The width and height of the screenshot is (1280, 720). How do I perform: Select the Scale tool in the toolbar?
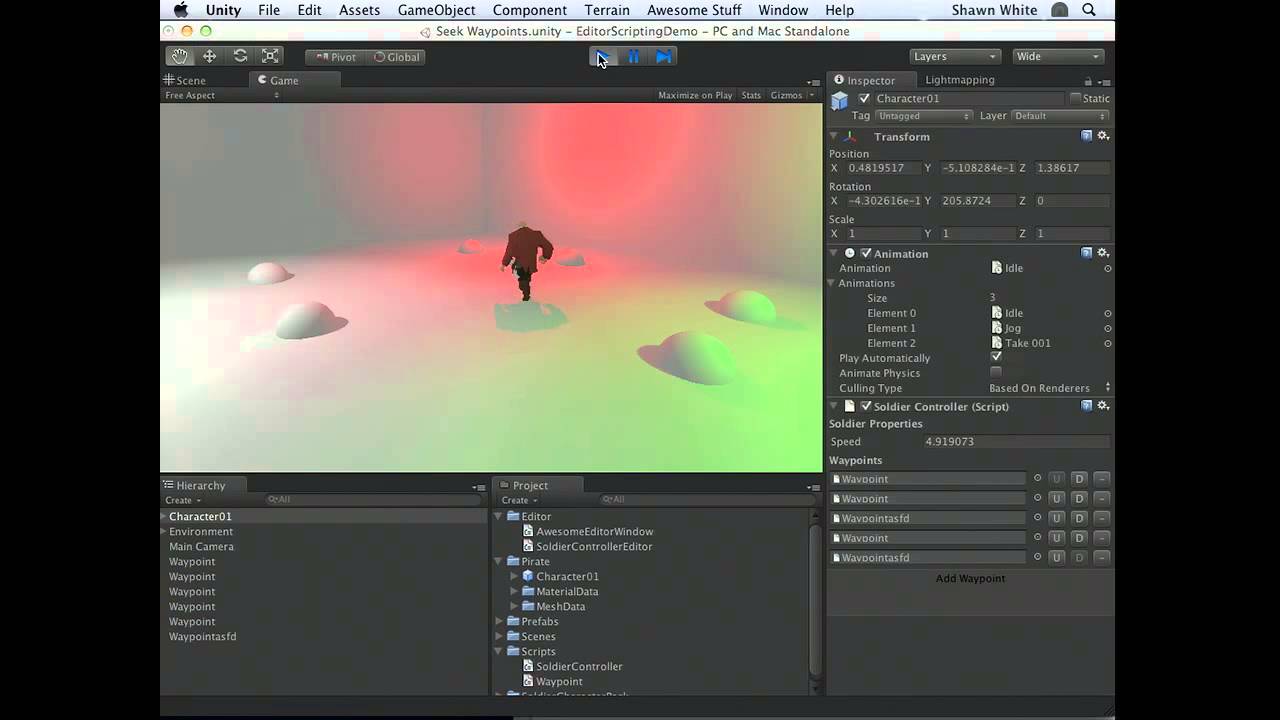[270, 56]
